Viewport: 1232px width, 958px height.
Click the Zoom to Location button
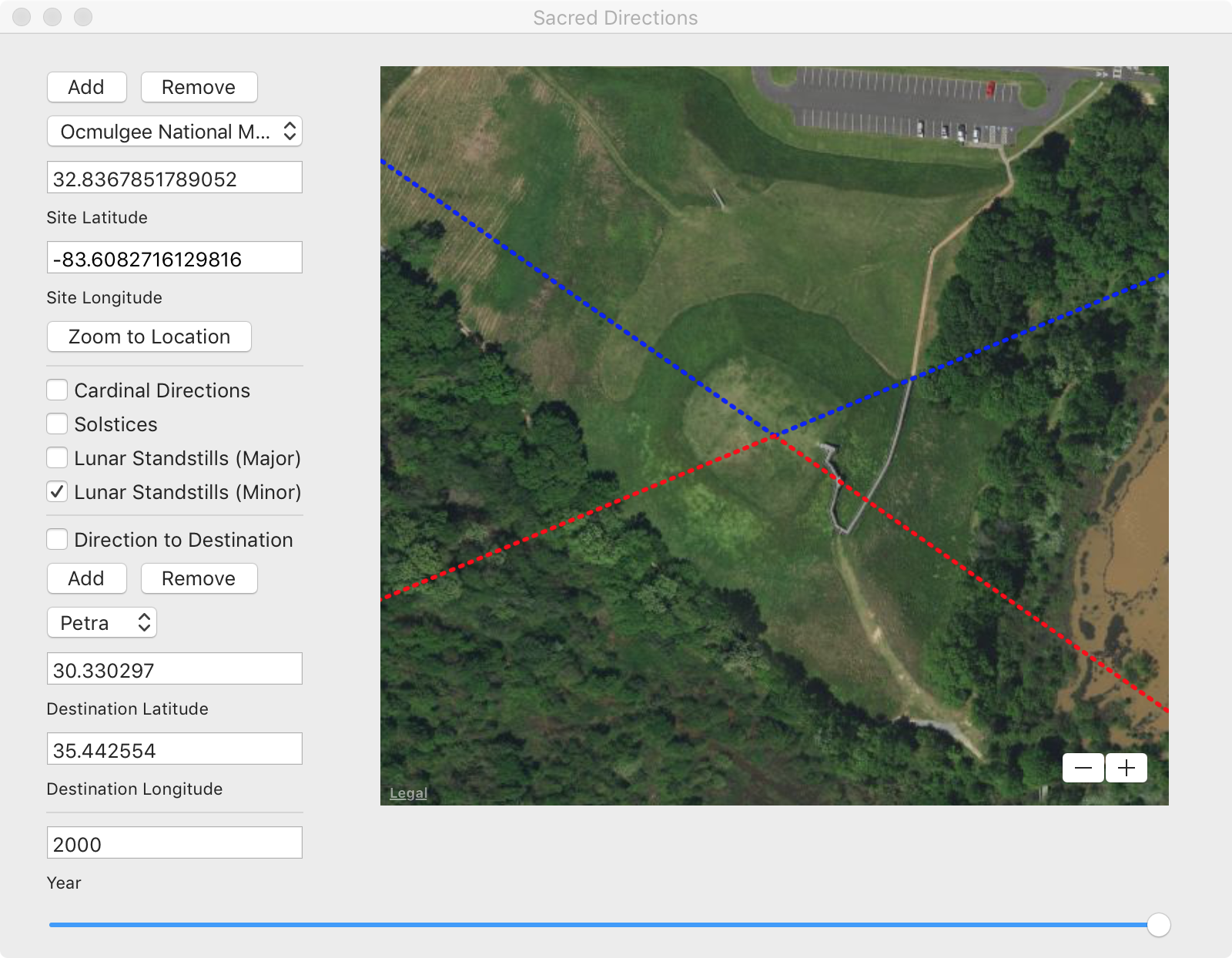point(149,337)
